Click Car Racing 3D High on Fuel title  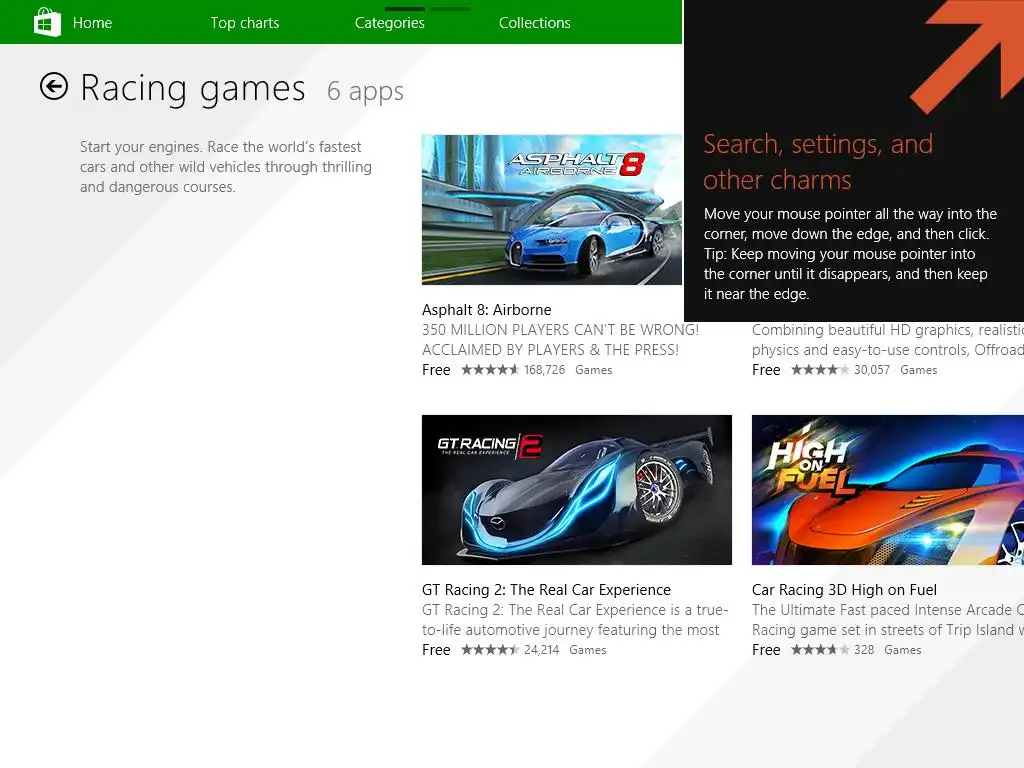tap(844, 590)
